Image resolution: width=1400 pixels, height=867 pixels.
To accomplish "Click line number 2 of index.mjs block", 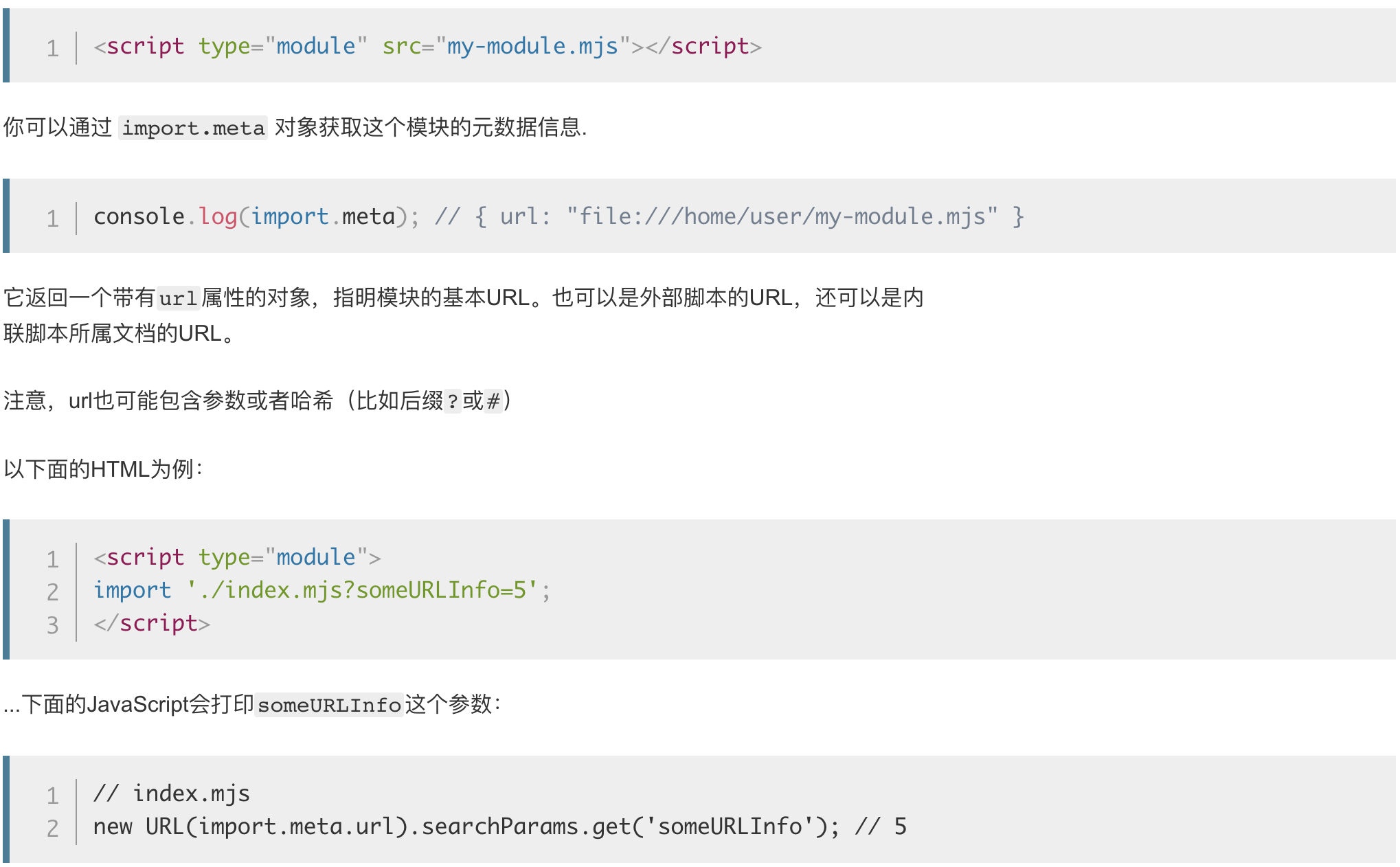I will 53,828.
